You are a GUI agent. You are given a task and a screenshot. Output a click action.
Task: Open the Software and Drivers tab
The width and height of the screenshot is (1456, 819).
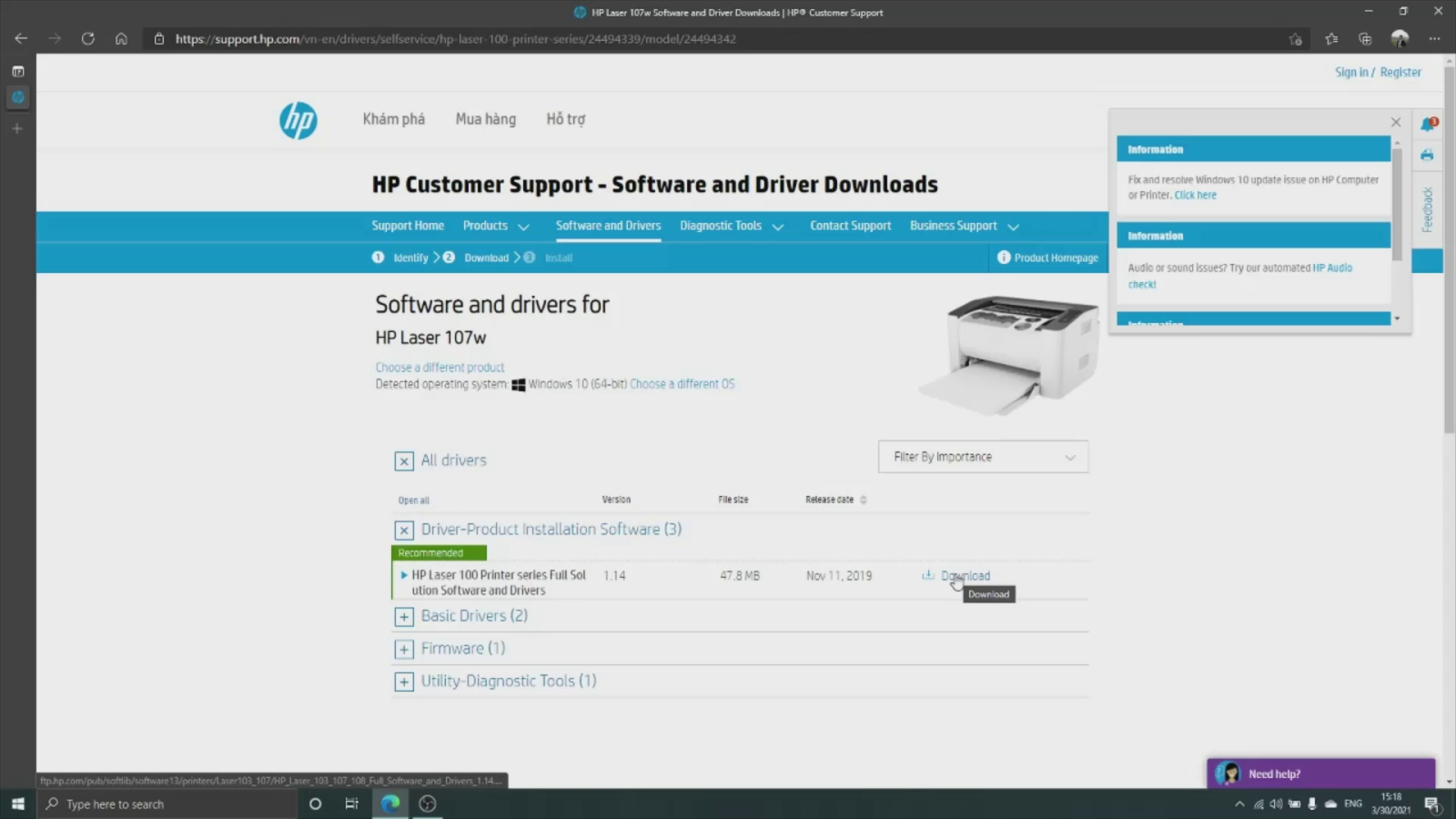pos(608,226)
